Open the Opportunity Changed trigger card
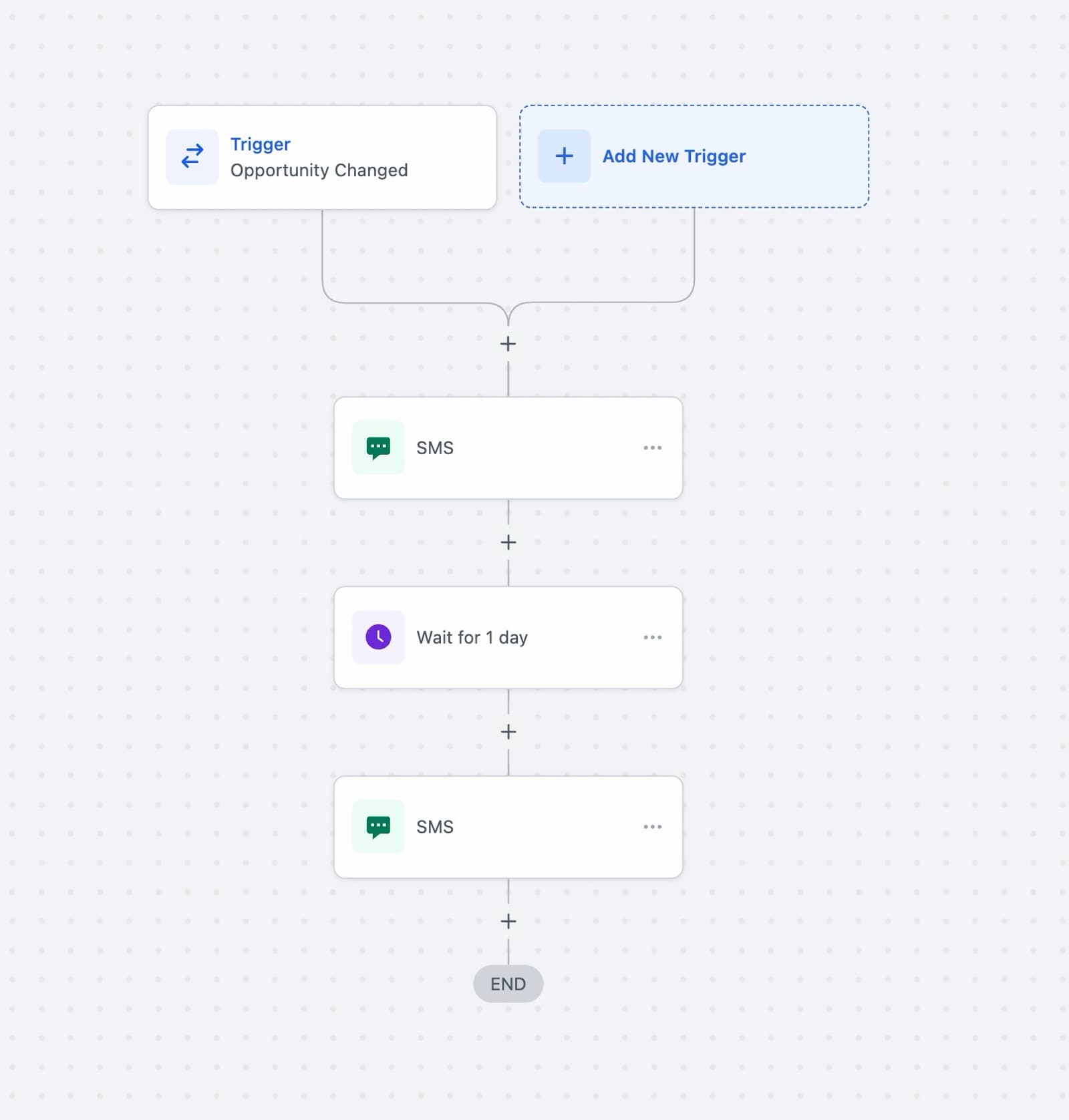This screenshot has width=1069, height=1120. click(x=322, y=158)
